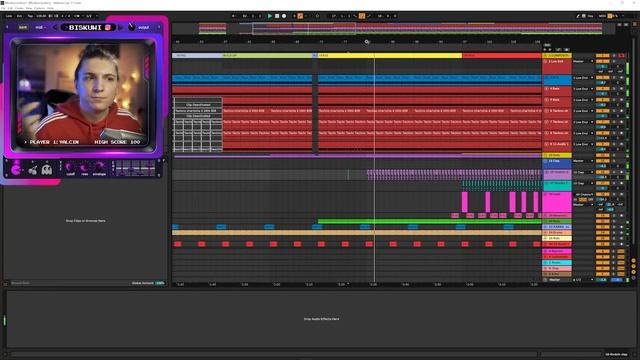Screen dimensions: 640x360
Task: Click the playhead marker in scrub area
Action: (367, 42)
